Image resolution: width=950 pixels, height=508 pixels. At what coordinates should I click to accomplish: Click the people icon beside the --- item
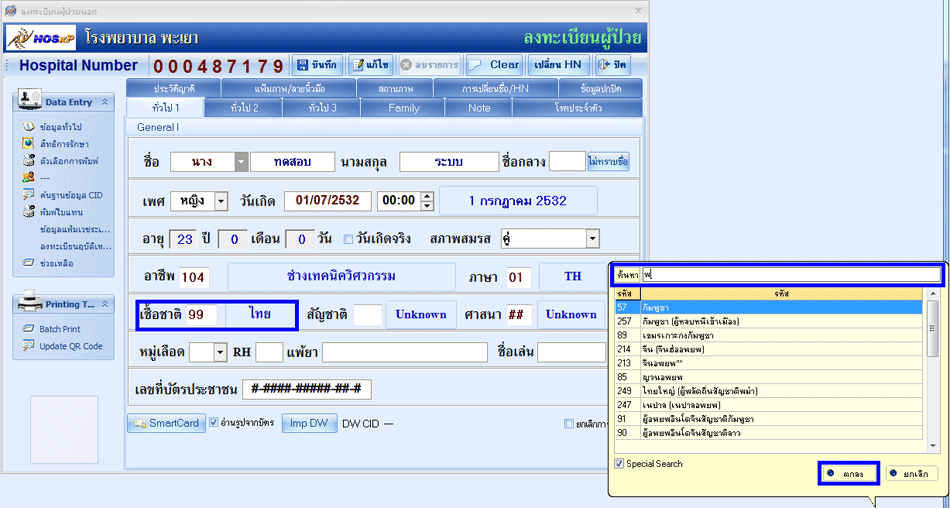coord(28,178)
